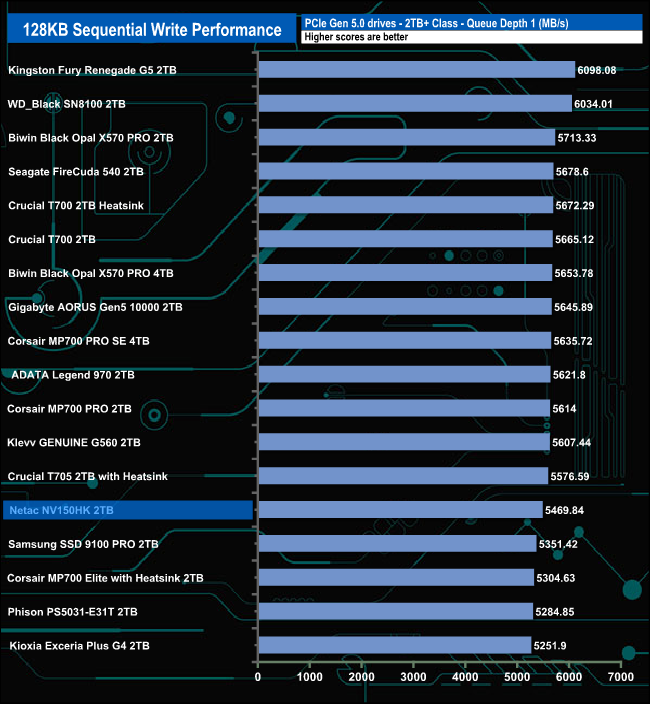Screen dimensions: 650x704
Task: Click the 5607.44 value
Action: click(x=571, y=442)
